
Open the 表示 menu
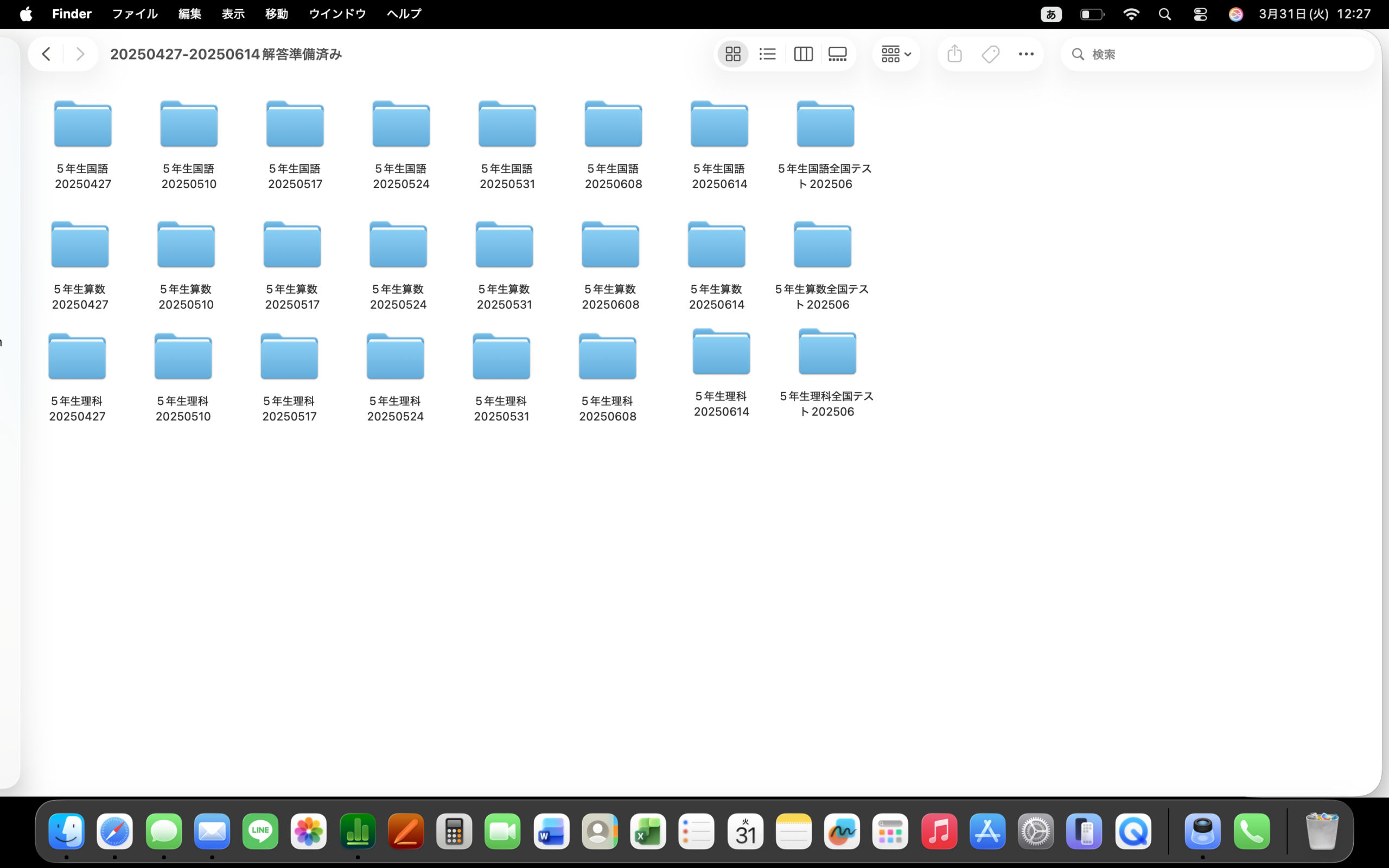coord(233,14)
